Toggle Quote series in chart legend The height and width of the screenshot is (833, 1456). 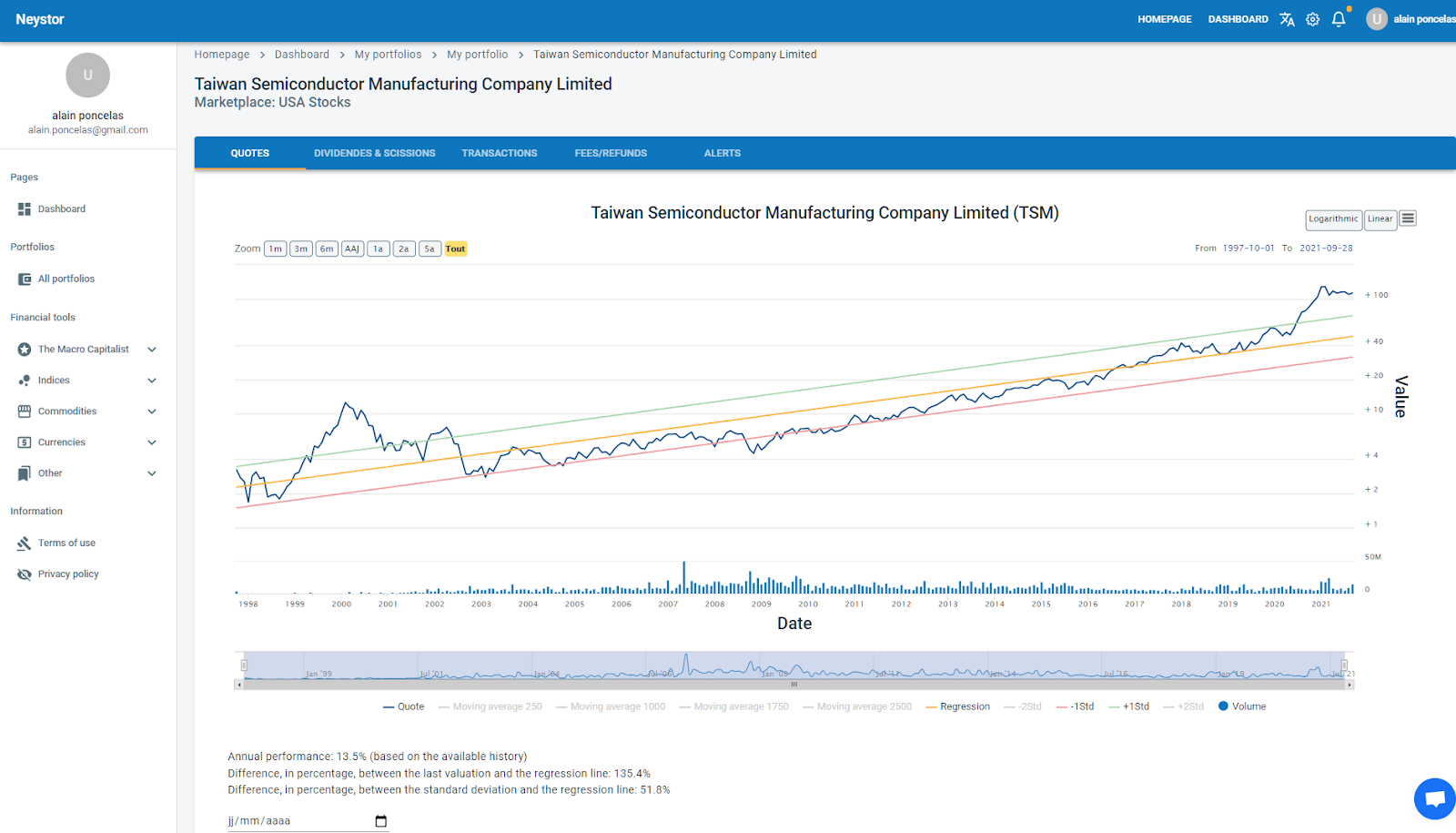(x=404, y=706)
